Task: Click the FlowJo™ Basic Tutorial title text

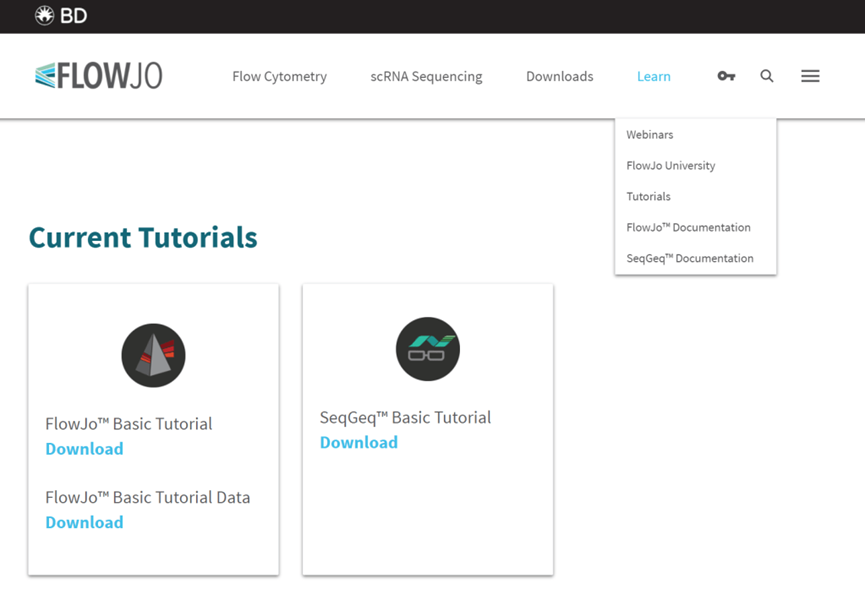Action: pos(129,423)
